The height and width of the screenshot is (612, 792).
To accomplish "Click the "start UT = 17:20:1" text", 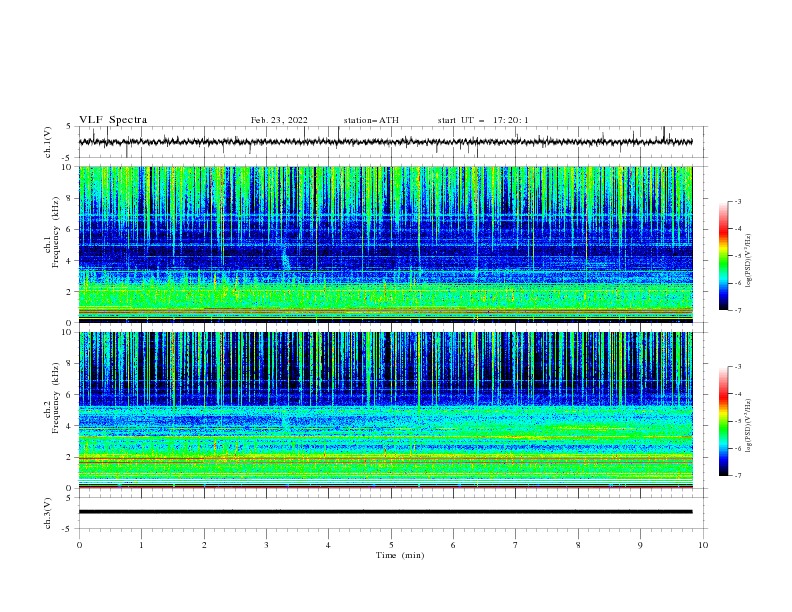I will [x=483, y=120].
